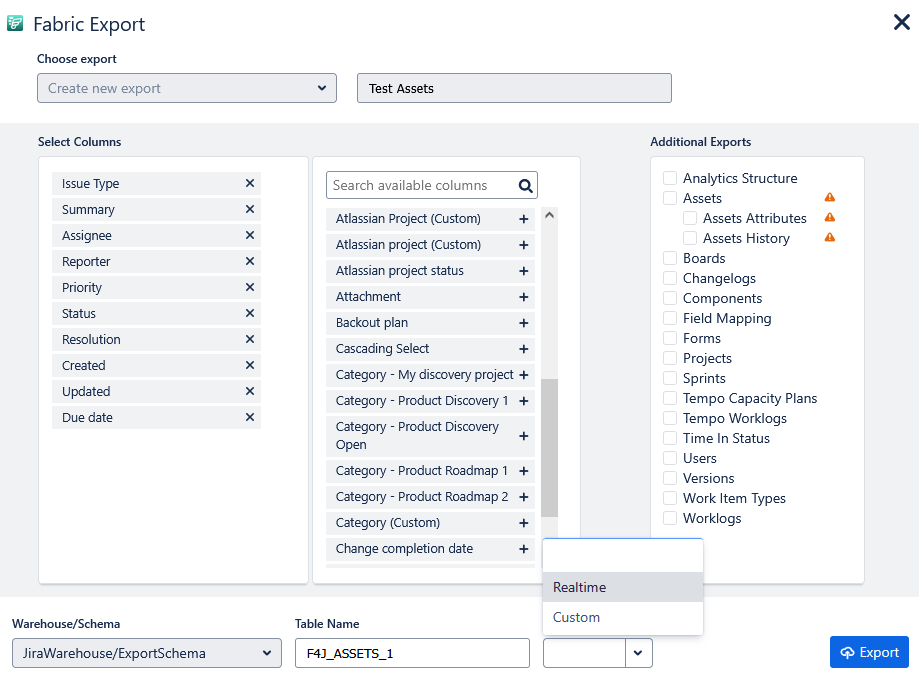
Task: Choose the Custom schedule option
Action: pos(622,617)
